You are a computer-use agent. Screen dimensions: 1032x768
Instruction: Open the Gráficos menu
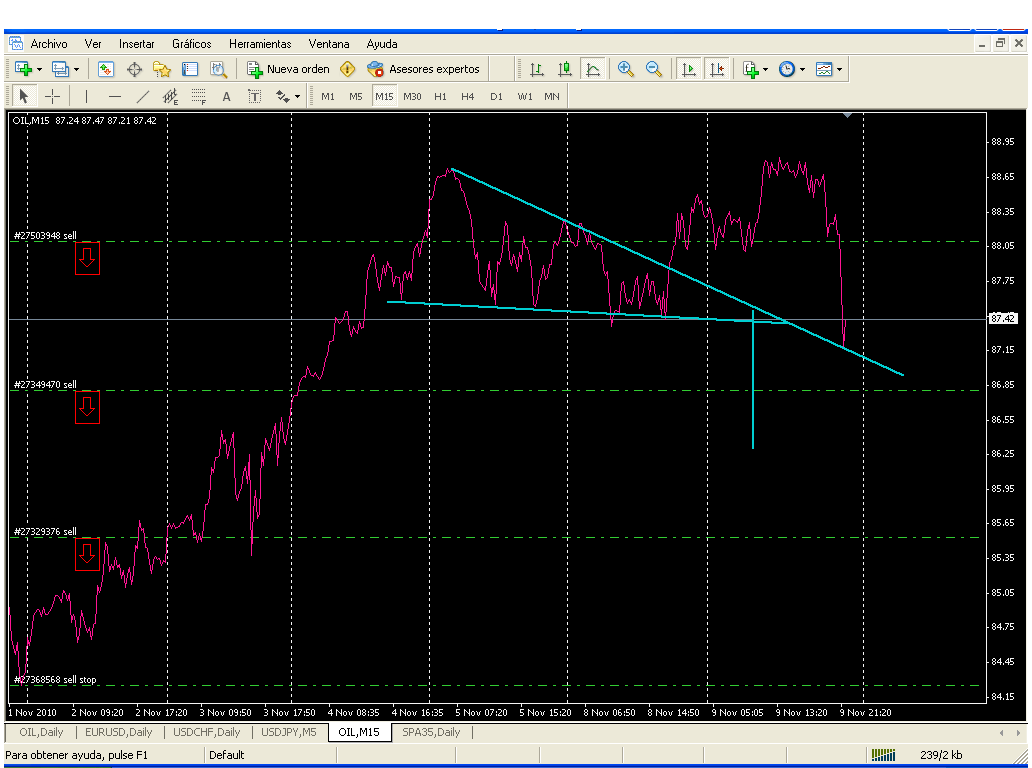pyautogui.click(x=192, y=44)
